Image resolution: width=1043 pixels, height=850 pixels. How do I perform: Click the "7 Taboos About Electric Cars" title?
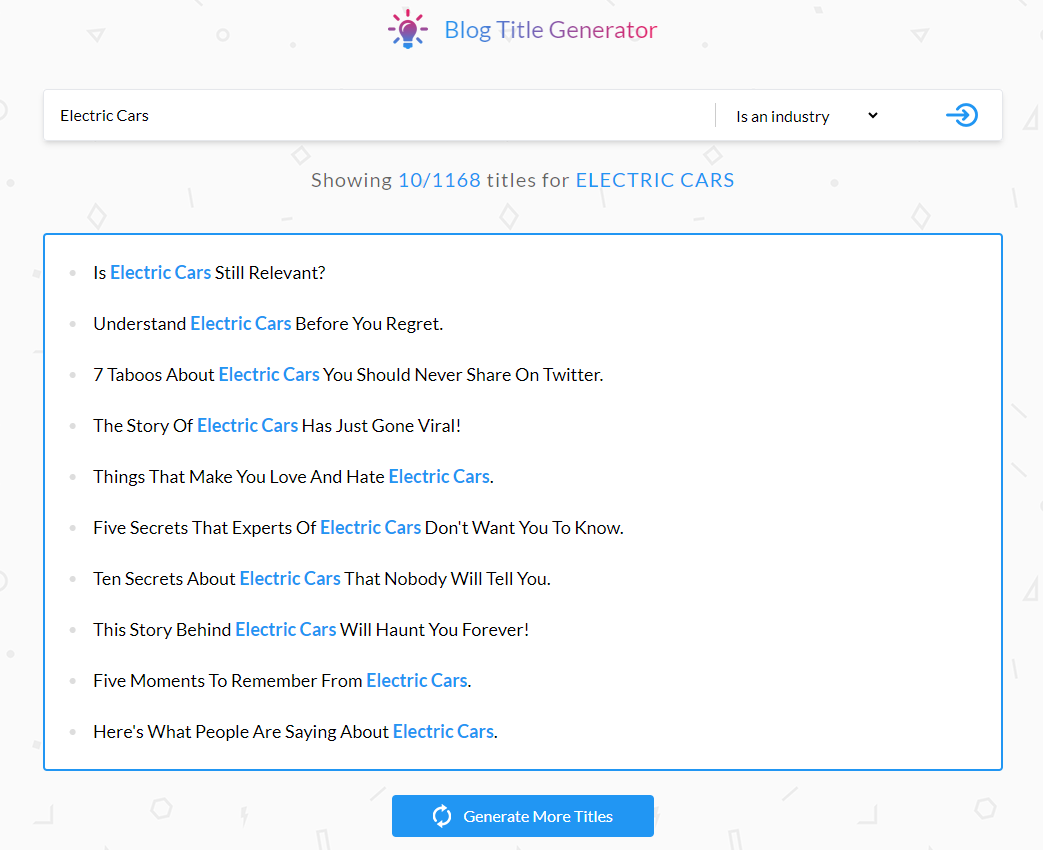[348, 374]
